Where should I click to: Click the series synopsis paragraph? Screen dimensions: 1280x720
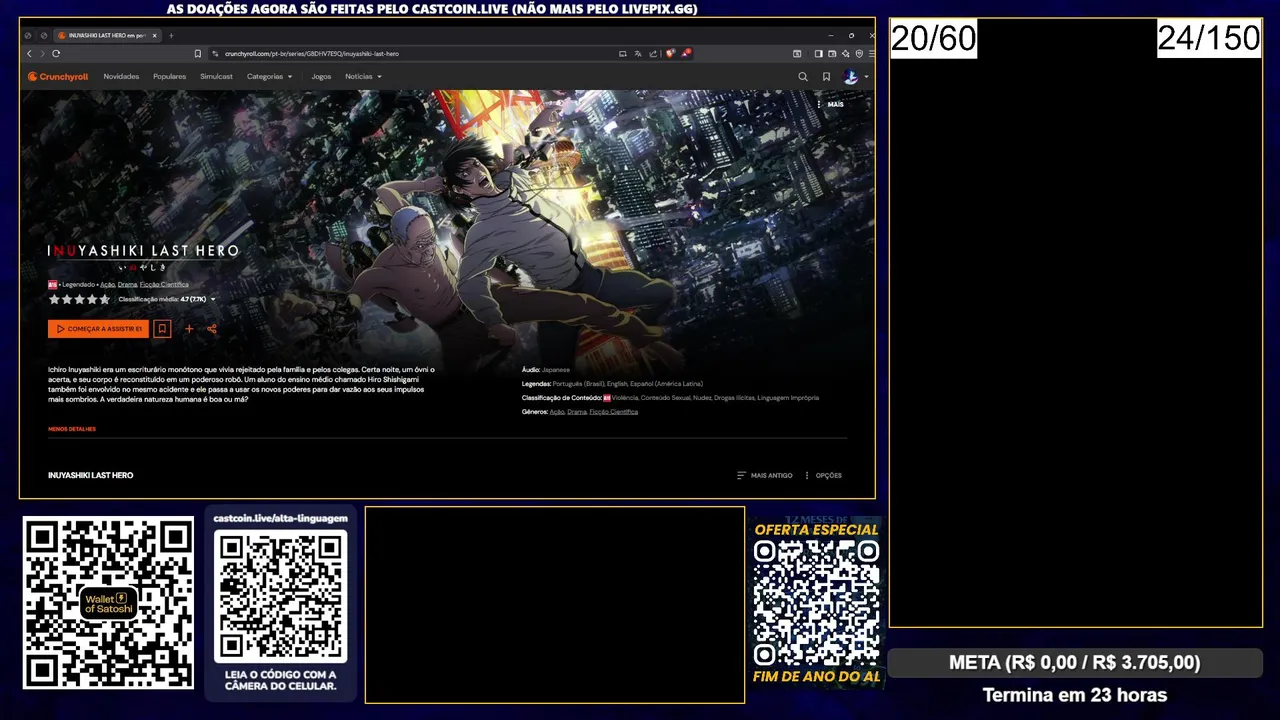click(242, 384)
